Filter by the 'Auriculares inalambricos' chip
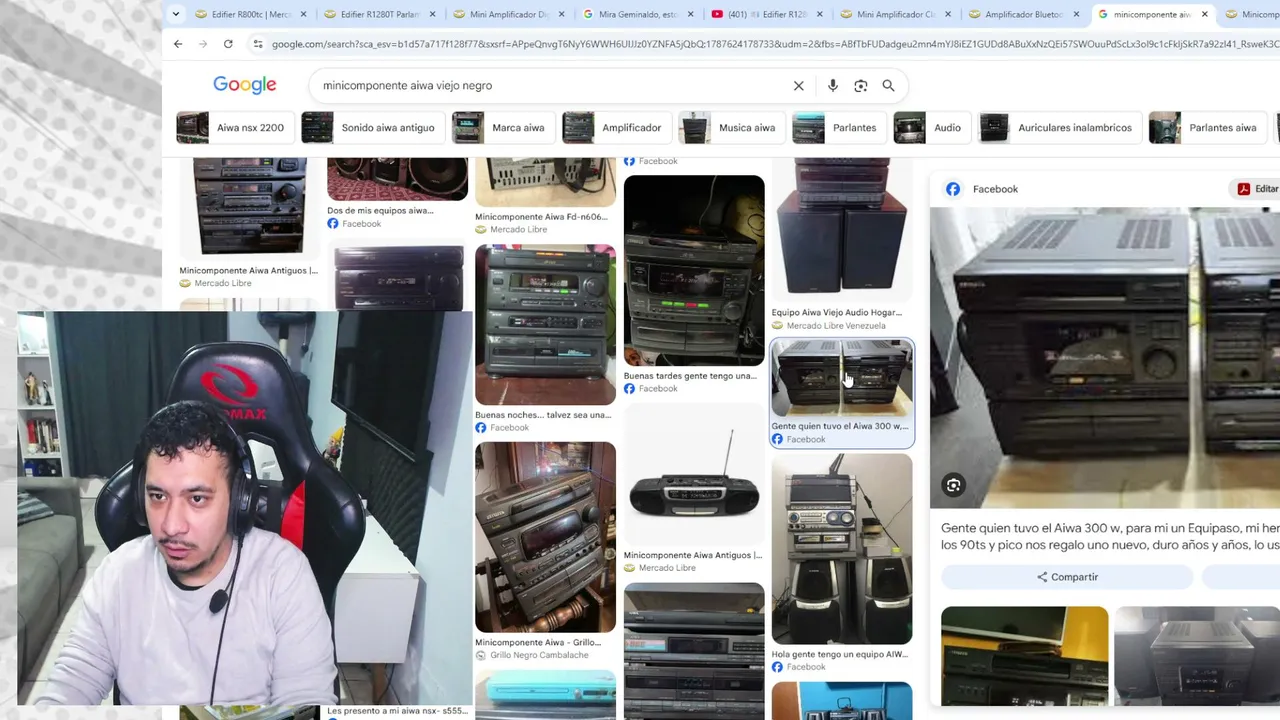The width and height of the screenshot is (1280, 720). 1058,128
